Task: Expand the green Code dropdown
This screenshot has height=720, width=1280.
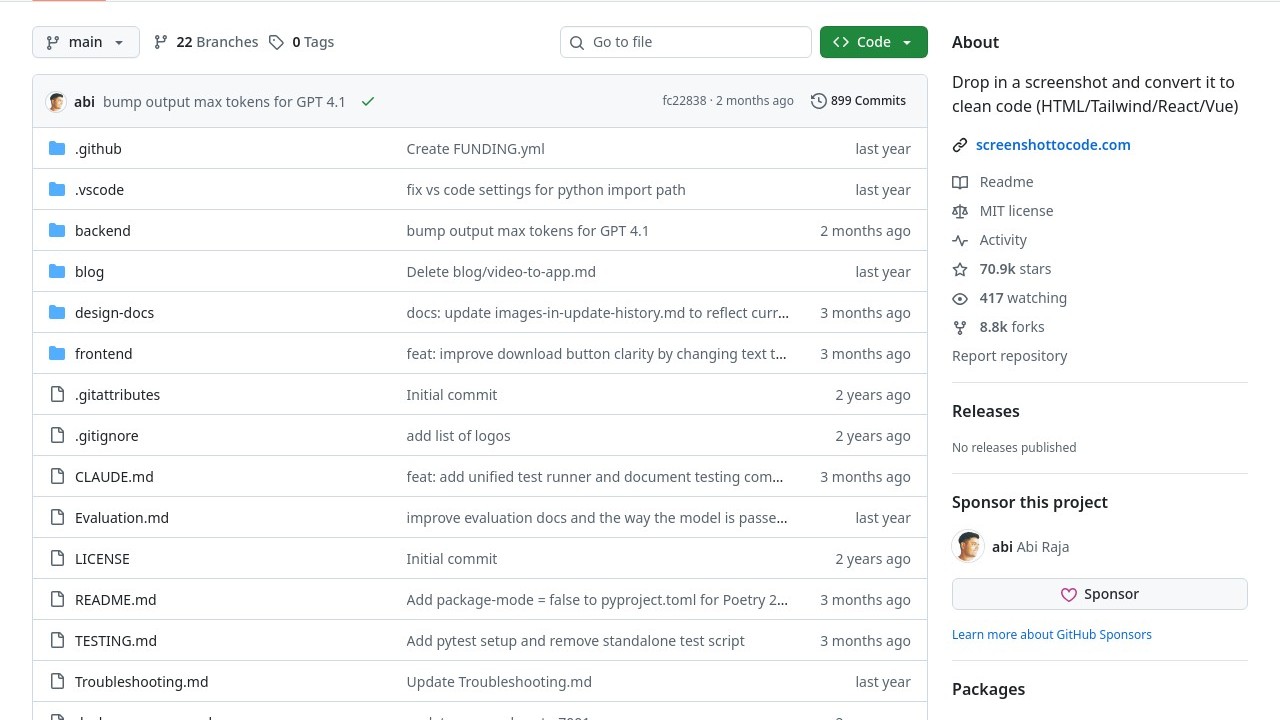Action: (x=873, y=42)
